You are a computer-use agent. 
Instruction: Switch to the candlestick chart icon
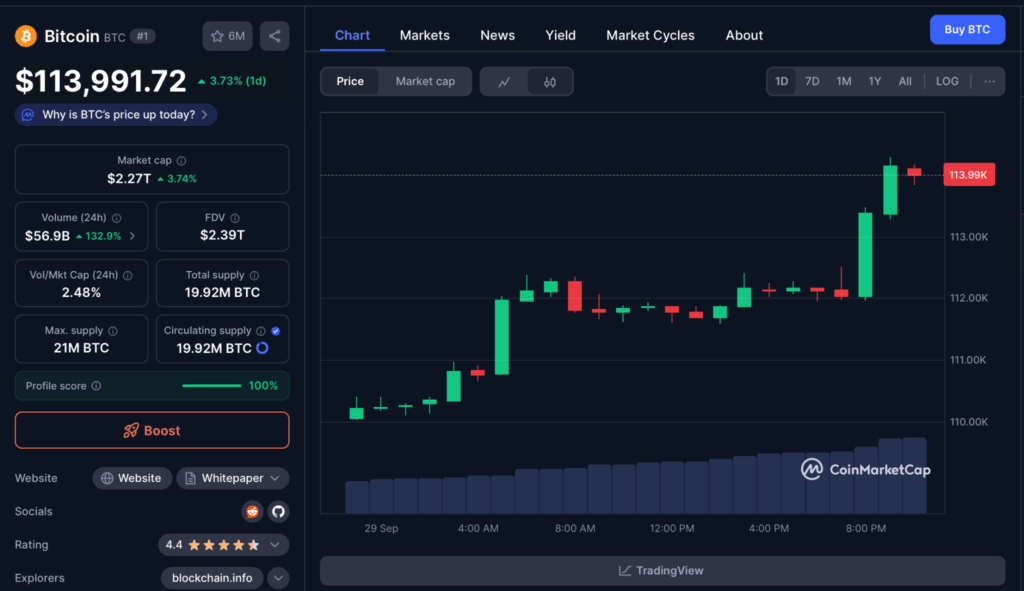[x=549, y=82]
